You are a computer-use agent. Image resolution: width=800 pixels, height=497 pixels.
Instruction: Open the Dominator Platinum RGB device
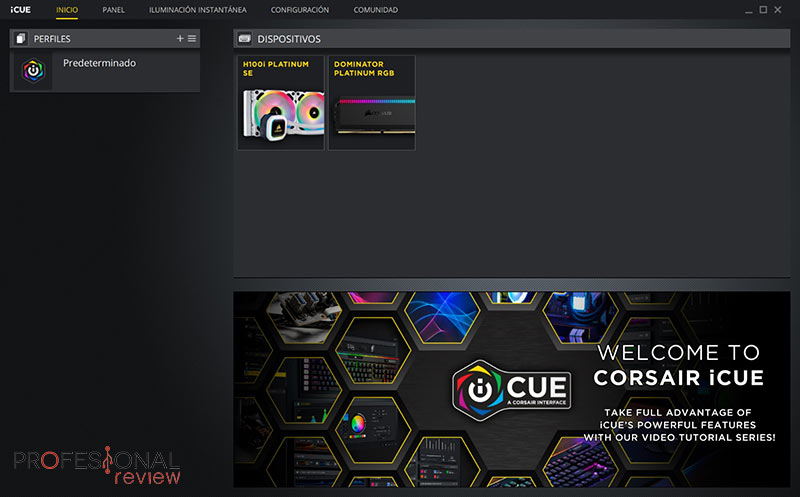[371, 103]
